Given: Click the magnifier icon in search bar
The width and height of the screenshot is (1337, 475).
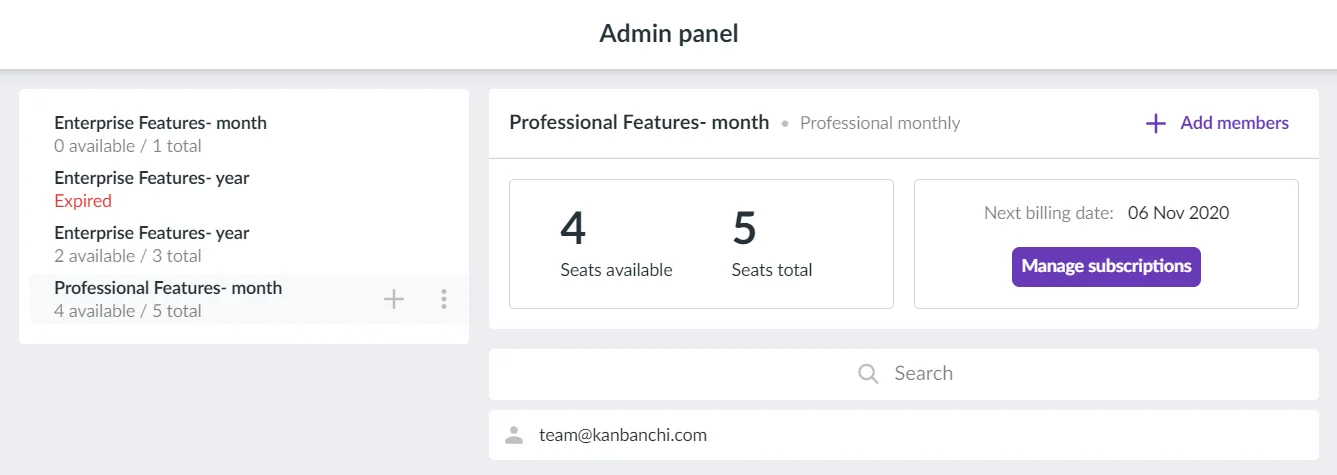Looking at the screenshot, I should click(x=869, y=374).
